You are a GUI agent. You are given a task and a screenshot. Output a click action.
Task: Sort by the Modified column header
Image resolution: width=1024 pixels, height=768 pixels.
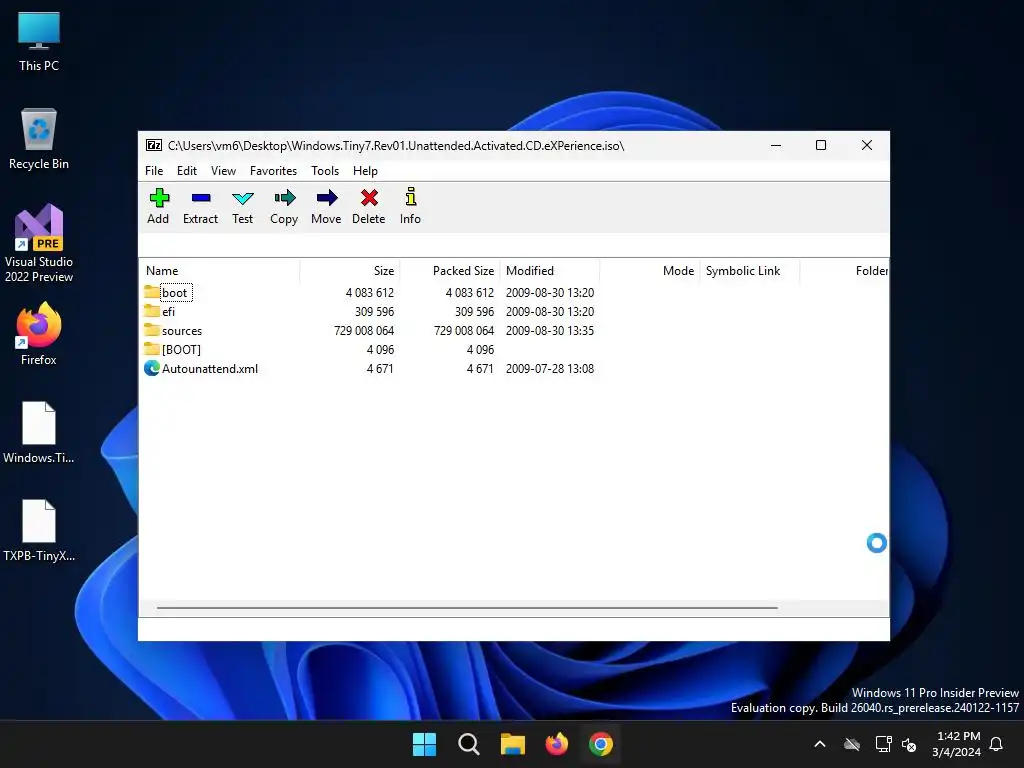550,270
